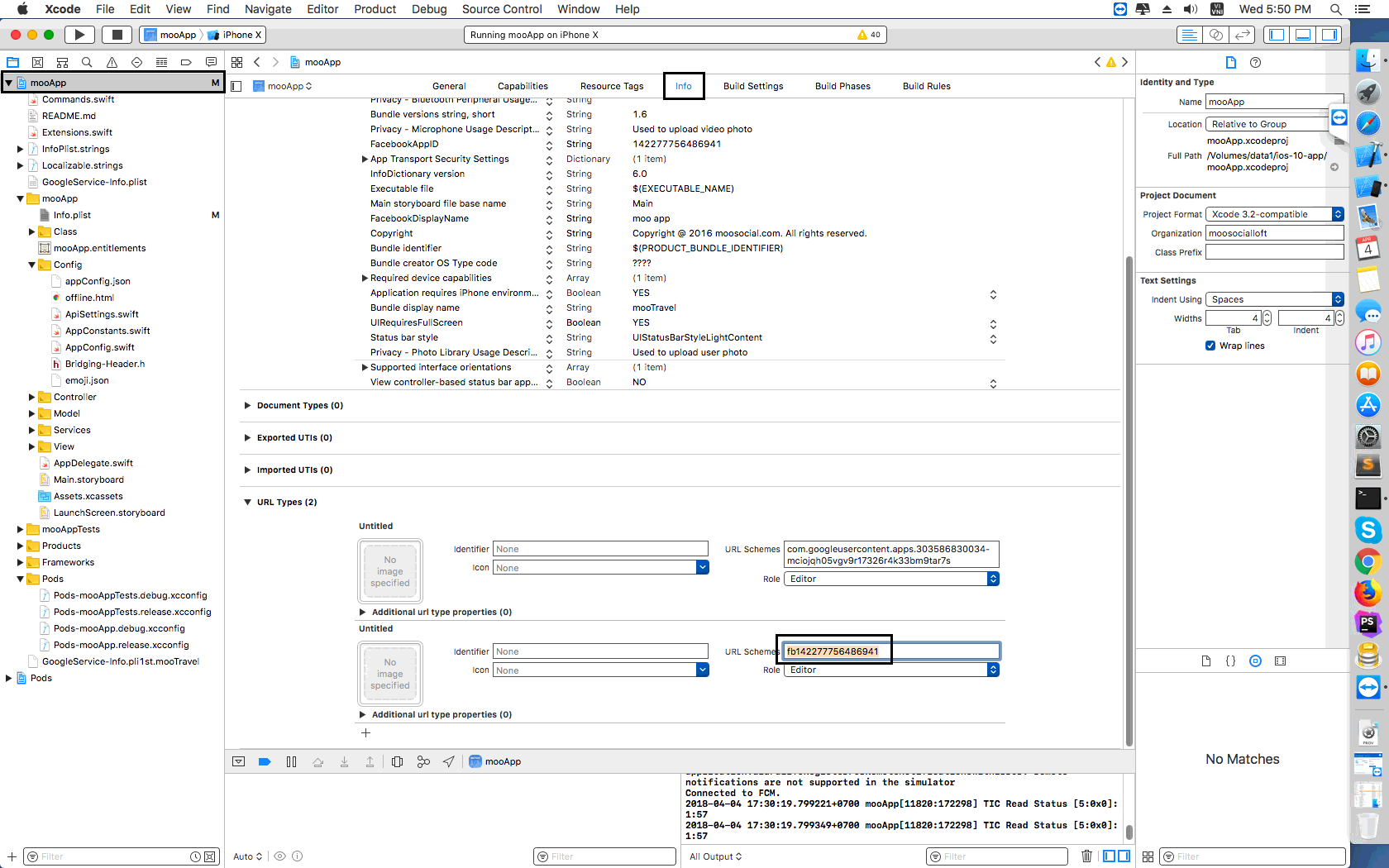Toggle the Wrap lines checkbox
The width and height of the screenshot is (1389, 868).
(x=1210, y=346)
